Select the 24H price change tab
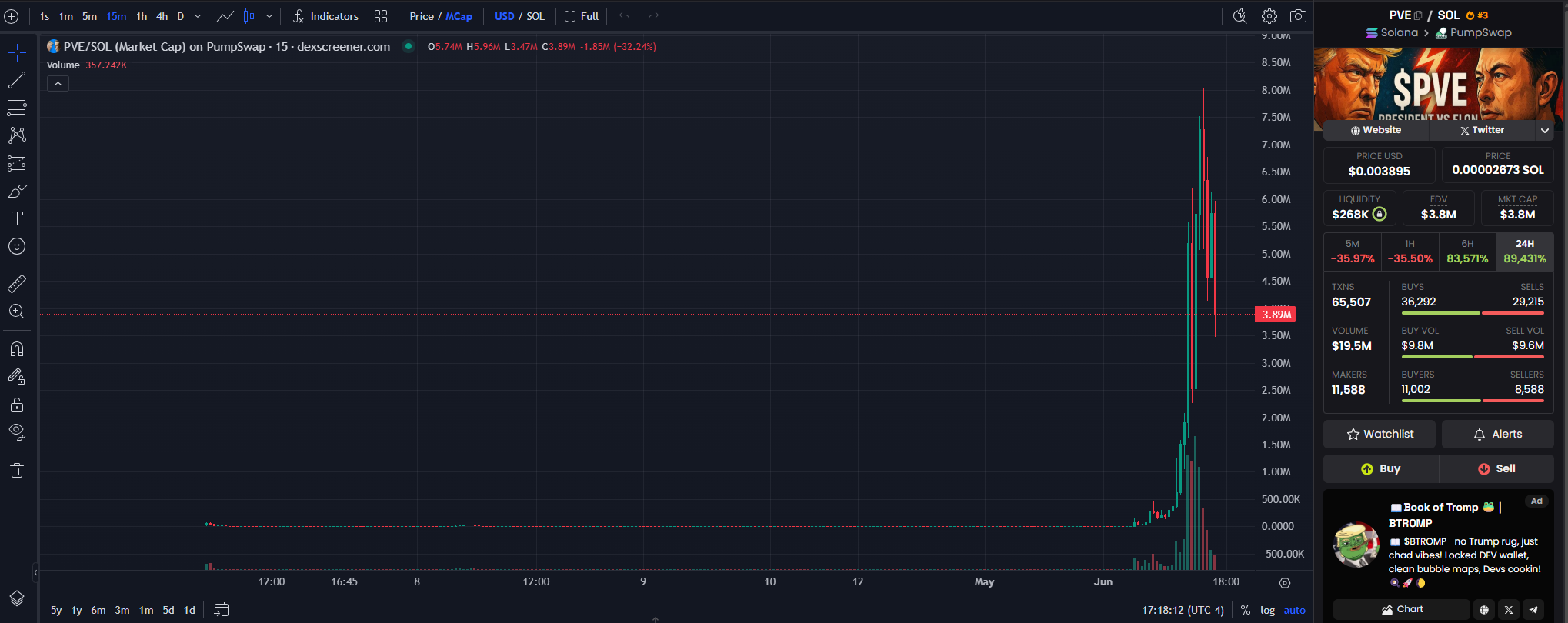Viewport: 1568px width, 623px height. [x=1525, y=252]
